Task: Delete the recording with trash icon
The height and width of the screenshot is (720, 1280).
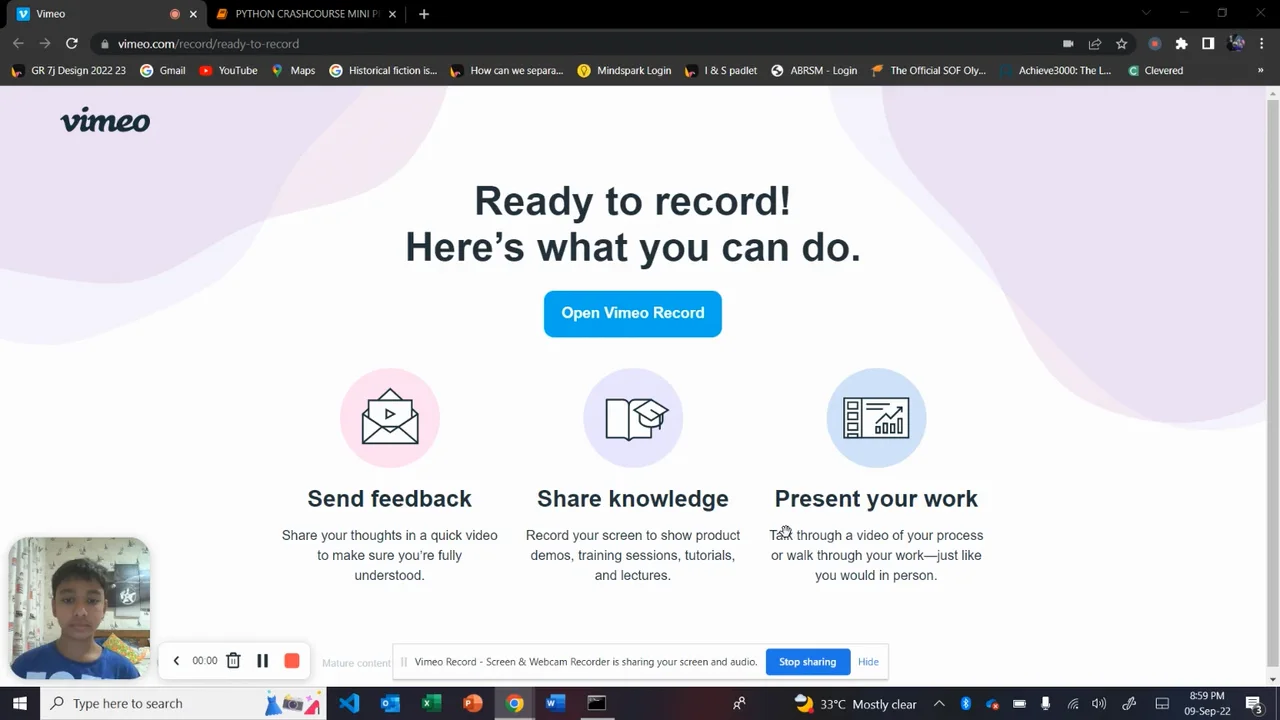Action: tap(233, 661)
